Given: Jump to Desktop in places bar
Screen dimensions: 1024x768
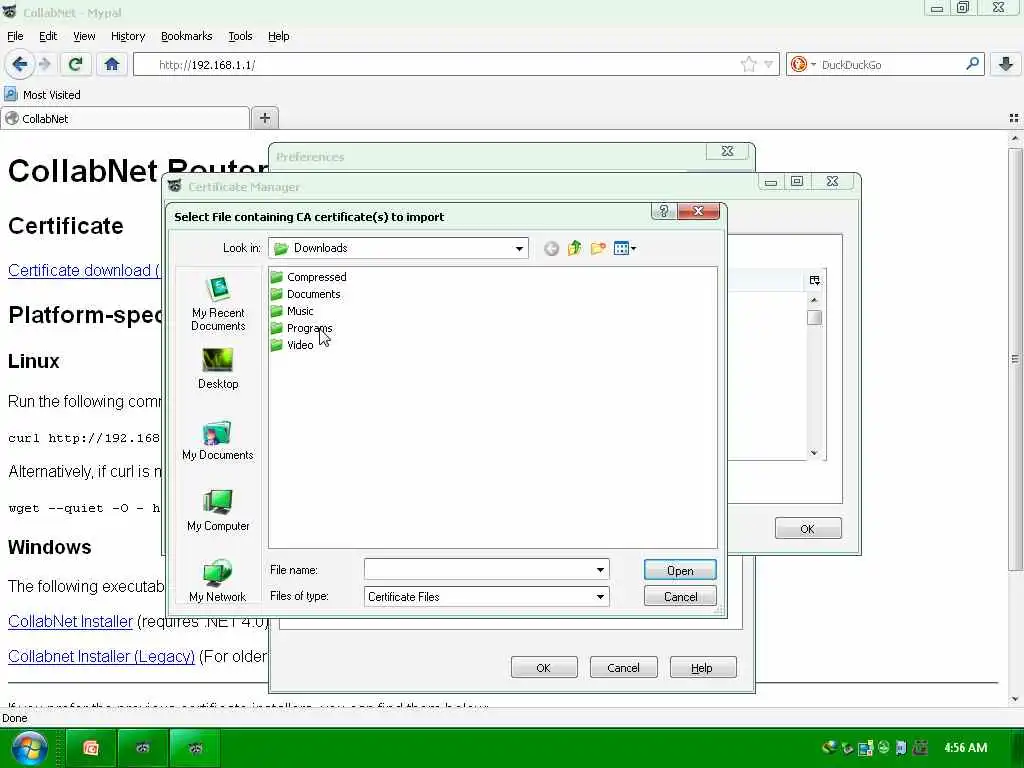Looking at the screenshot, I should tap(218, 368).
